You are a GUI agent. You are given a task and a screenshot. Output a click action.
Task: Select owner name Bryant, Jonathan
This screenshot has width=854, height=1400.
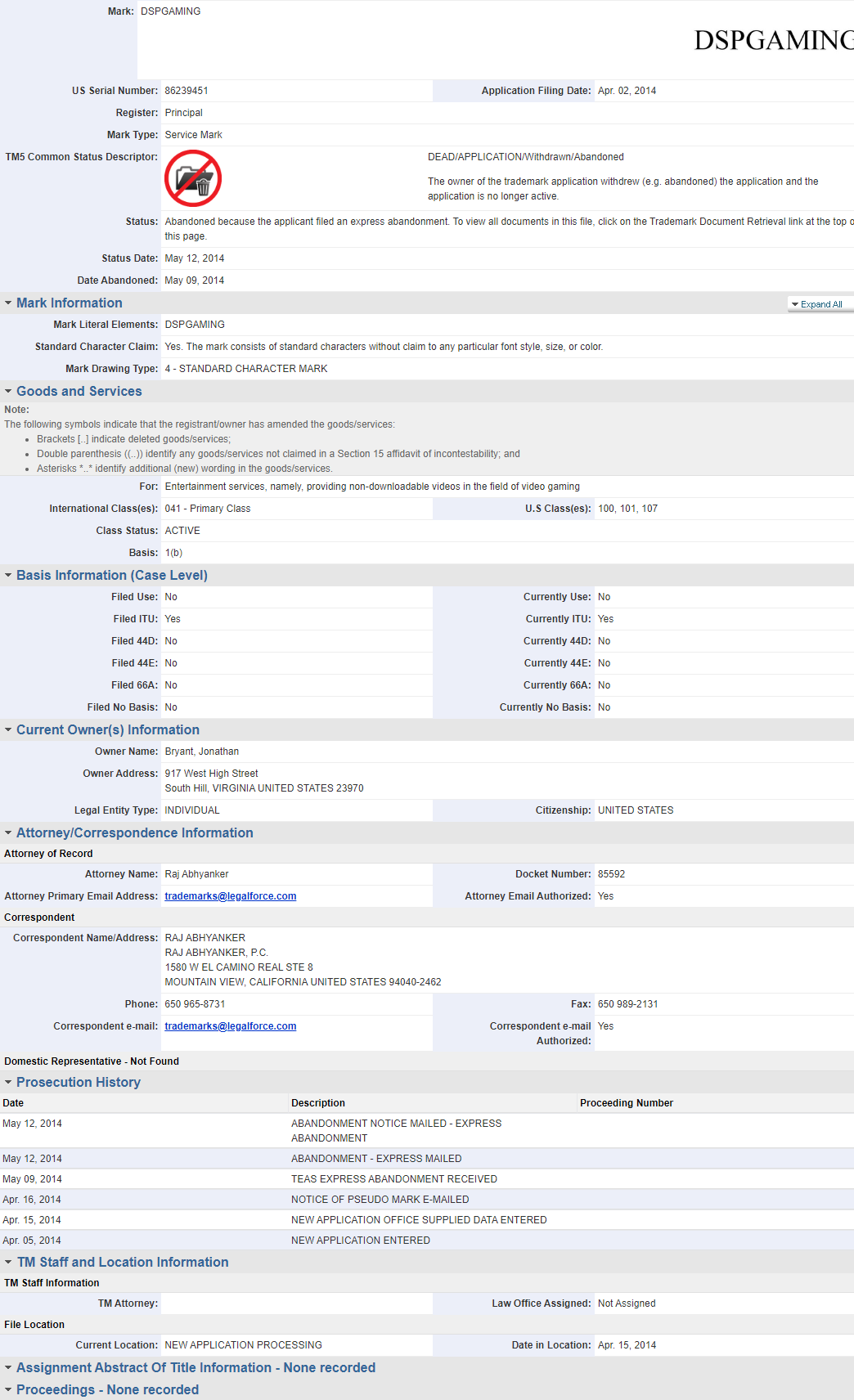click(202, 752)
